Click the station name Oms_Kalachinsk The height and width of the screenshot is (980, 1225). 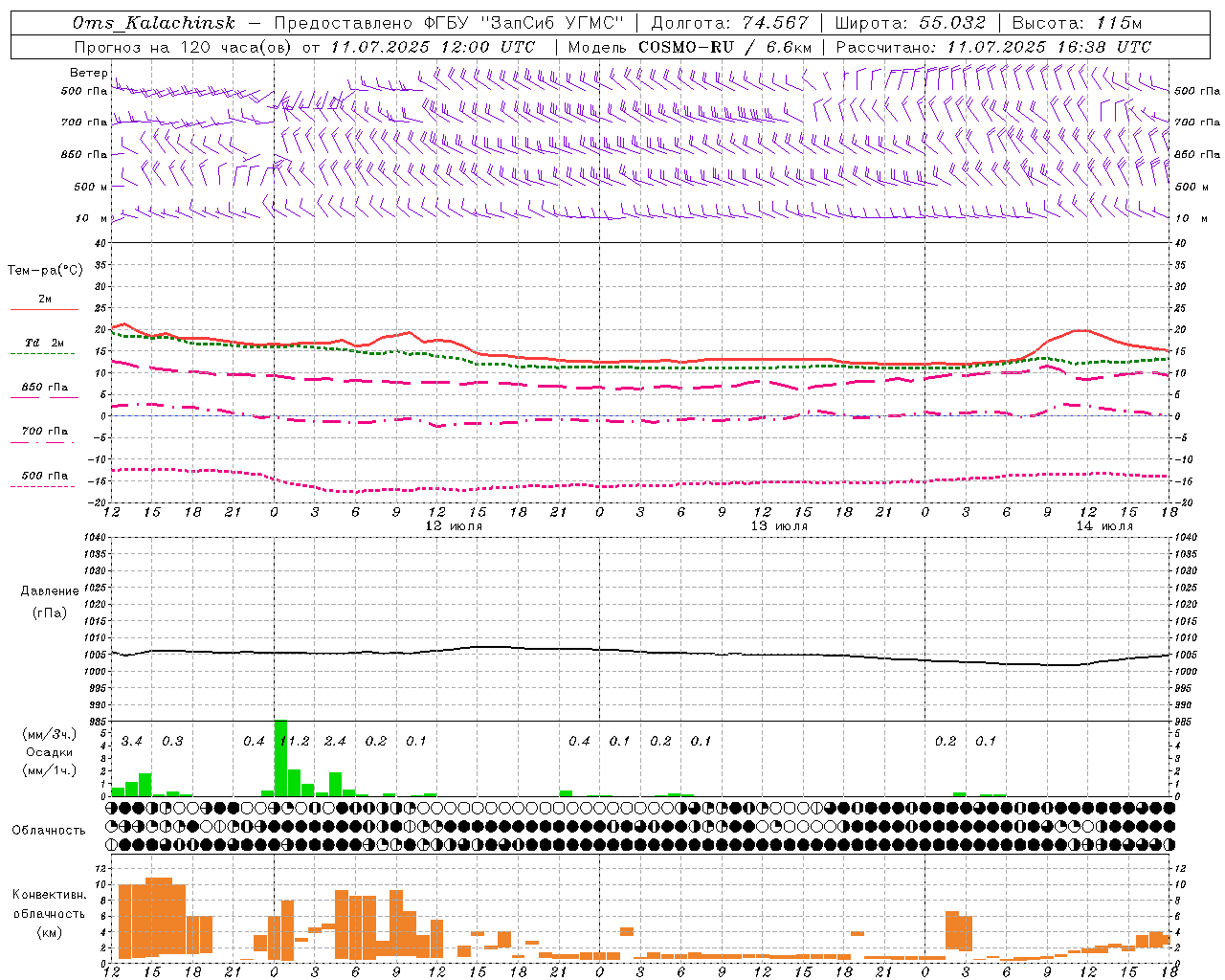tap(154, 23)
